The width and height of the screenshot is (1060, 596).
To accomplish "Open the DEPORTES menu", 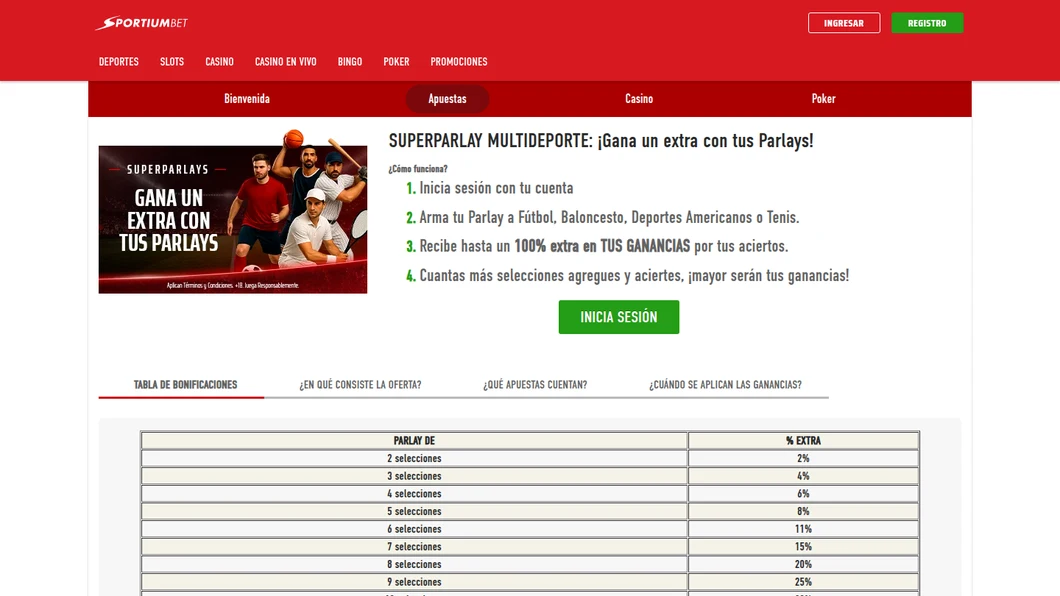I will 118,61.
